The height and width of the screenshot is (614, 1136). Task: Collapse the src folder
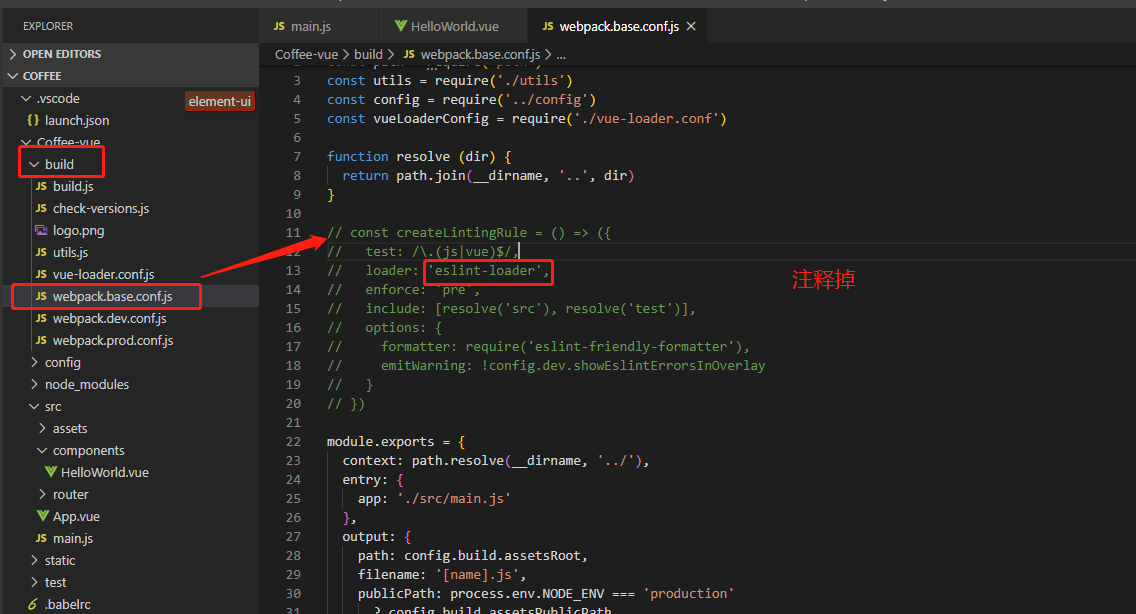(x=34, y=407)
